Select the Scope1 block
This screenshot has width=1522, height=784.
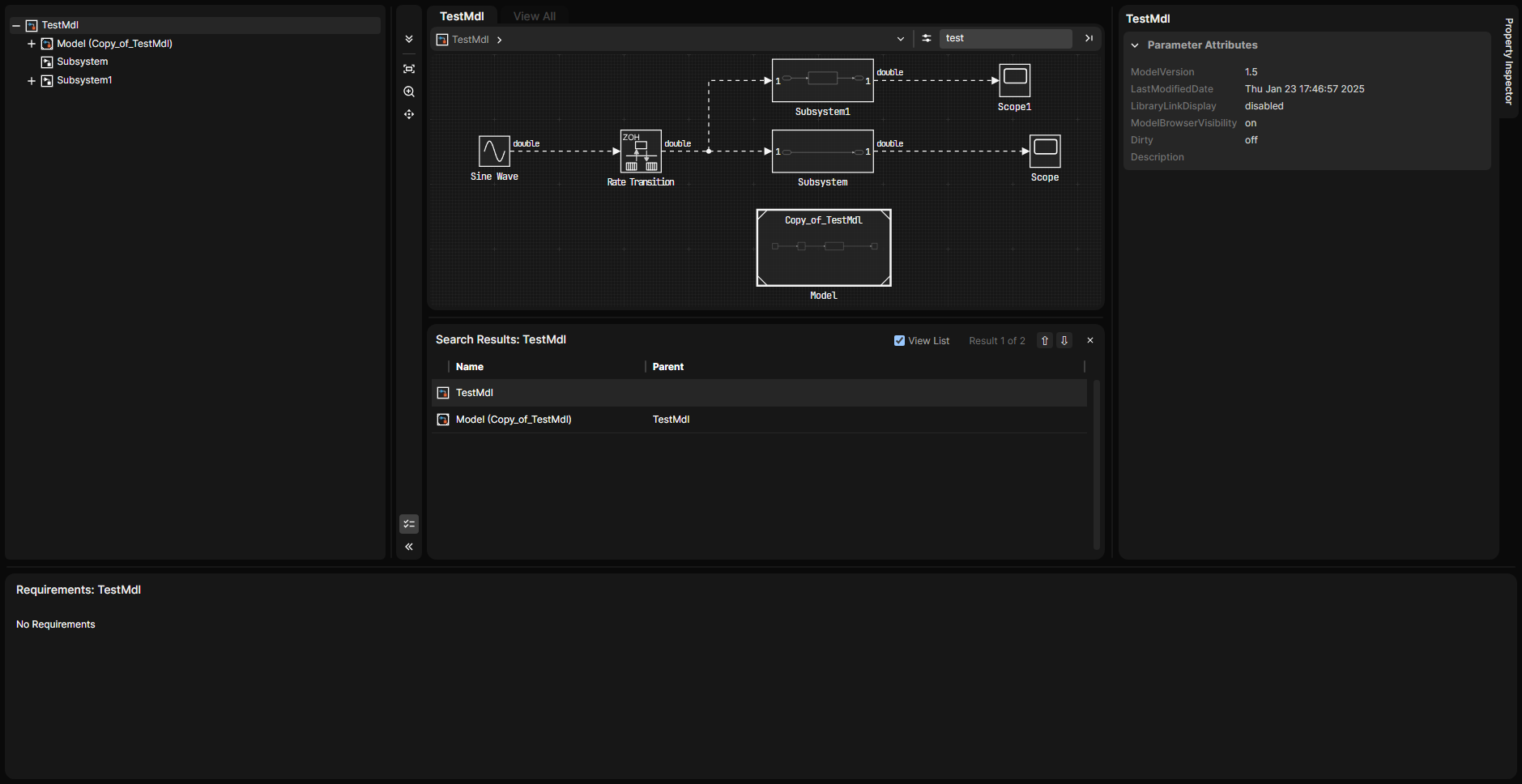(1015, 80)
